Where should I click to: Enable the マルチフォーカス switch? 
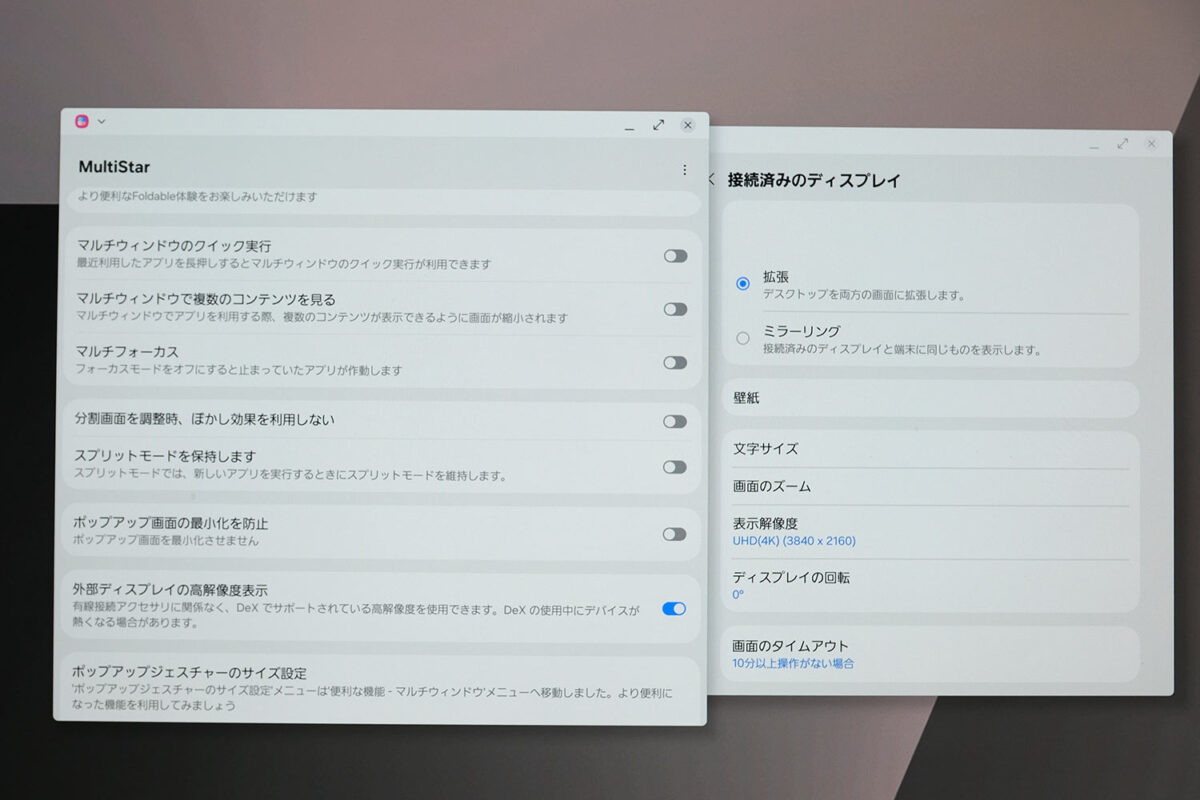675,362
